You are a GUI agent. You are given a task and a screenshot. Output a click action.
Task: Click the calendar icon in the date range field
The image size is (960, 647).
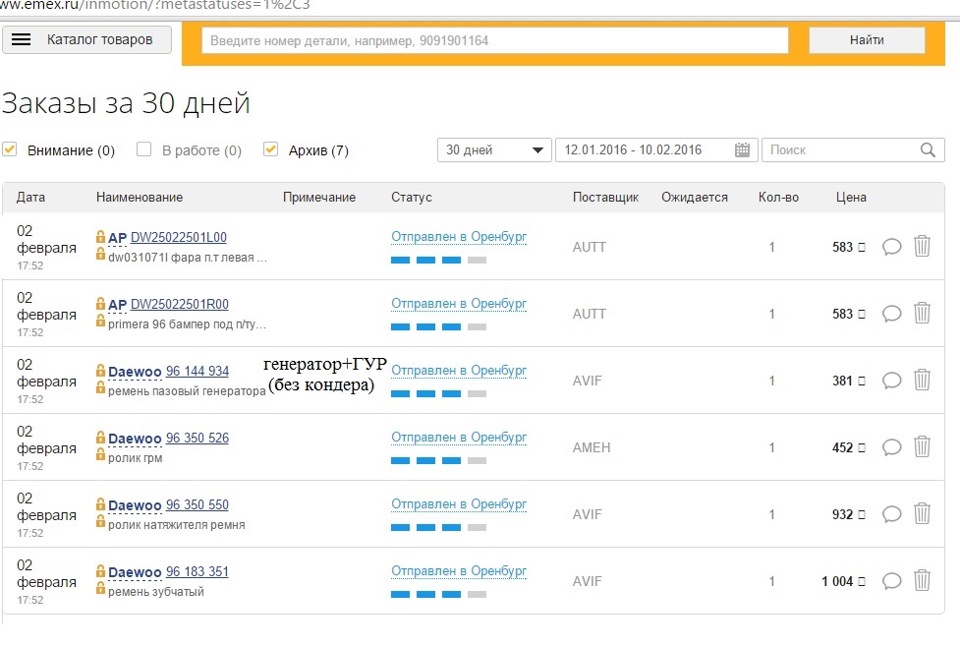point(742,150)
